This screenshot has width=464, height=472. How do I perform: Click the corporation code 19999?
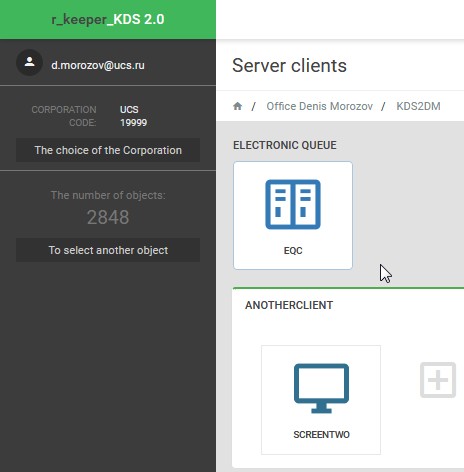tap(133, 123)
